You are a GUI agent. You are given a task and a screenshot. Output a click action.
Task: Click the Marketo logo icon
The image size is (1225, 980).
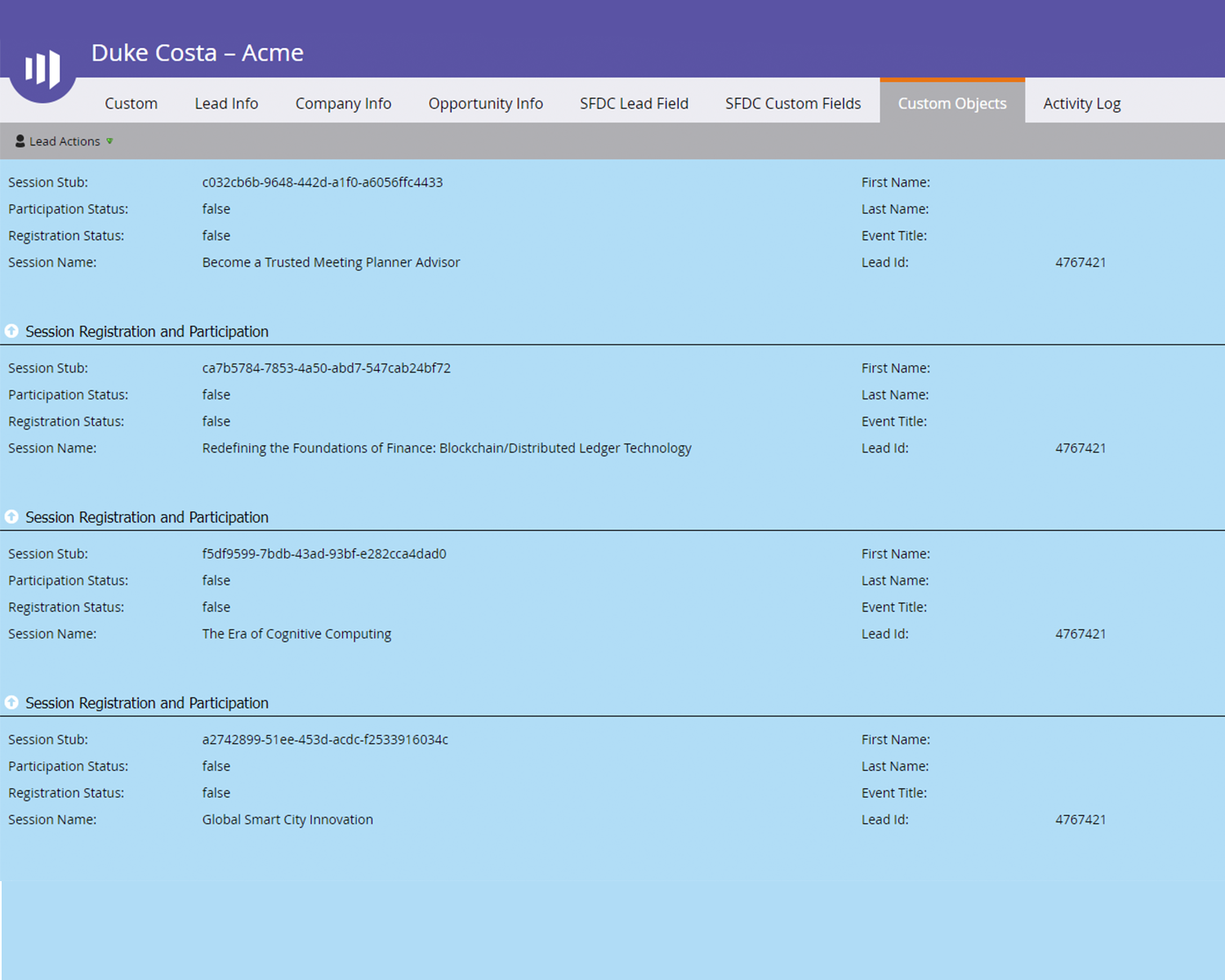click(42, 69)
